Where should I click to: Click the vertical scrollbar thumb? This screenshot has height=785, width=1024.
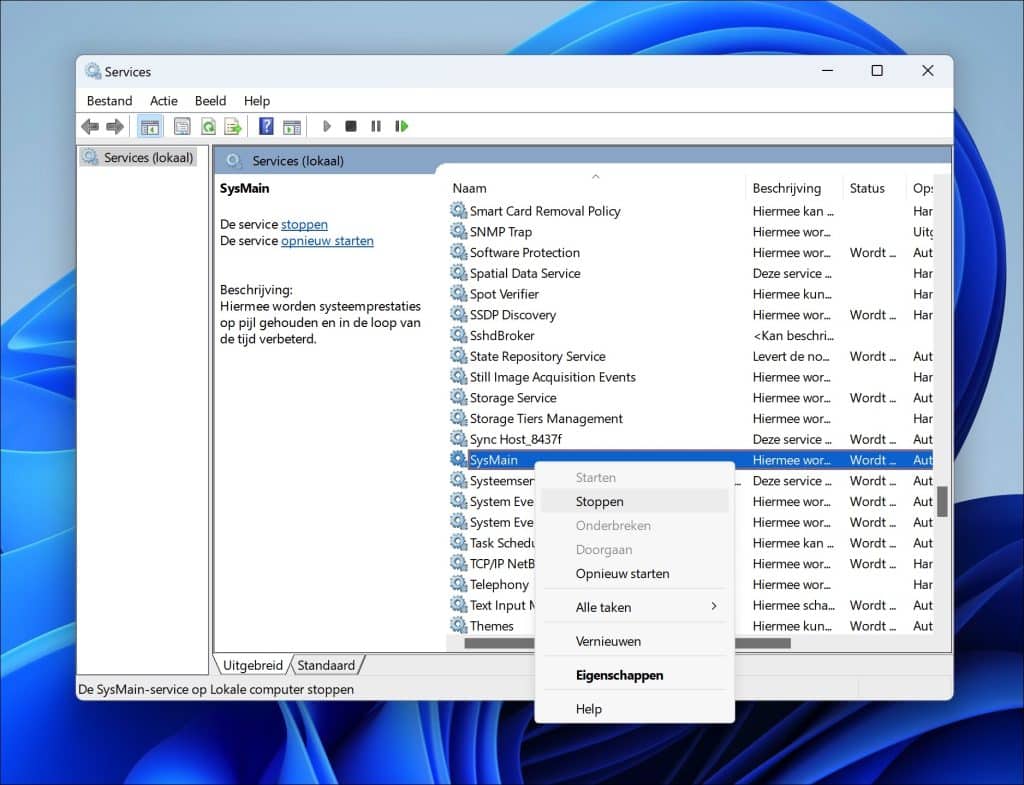(942, 501)
